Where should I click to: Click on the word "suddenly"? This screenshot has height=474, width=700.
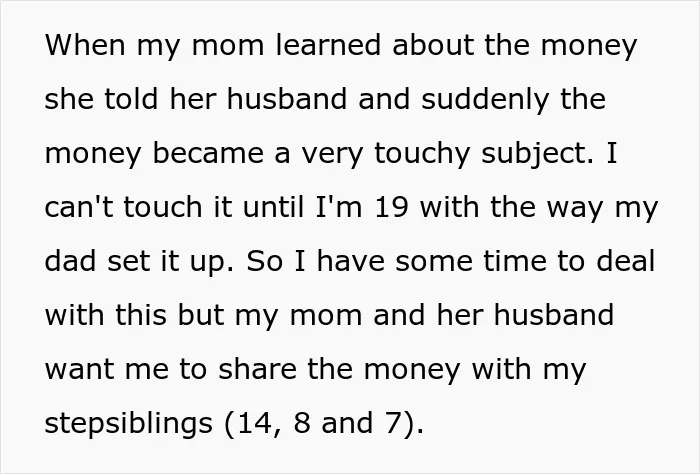pyautogui.click(x=485, y=100)
